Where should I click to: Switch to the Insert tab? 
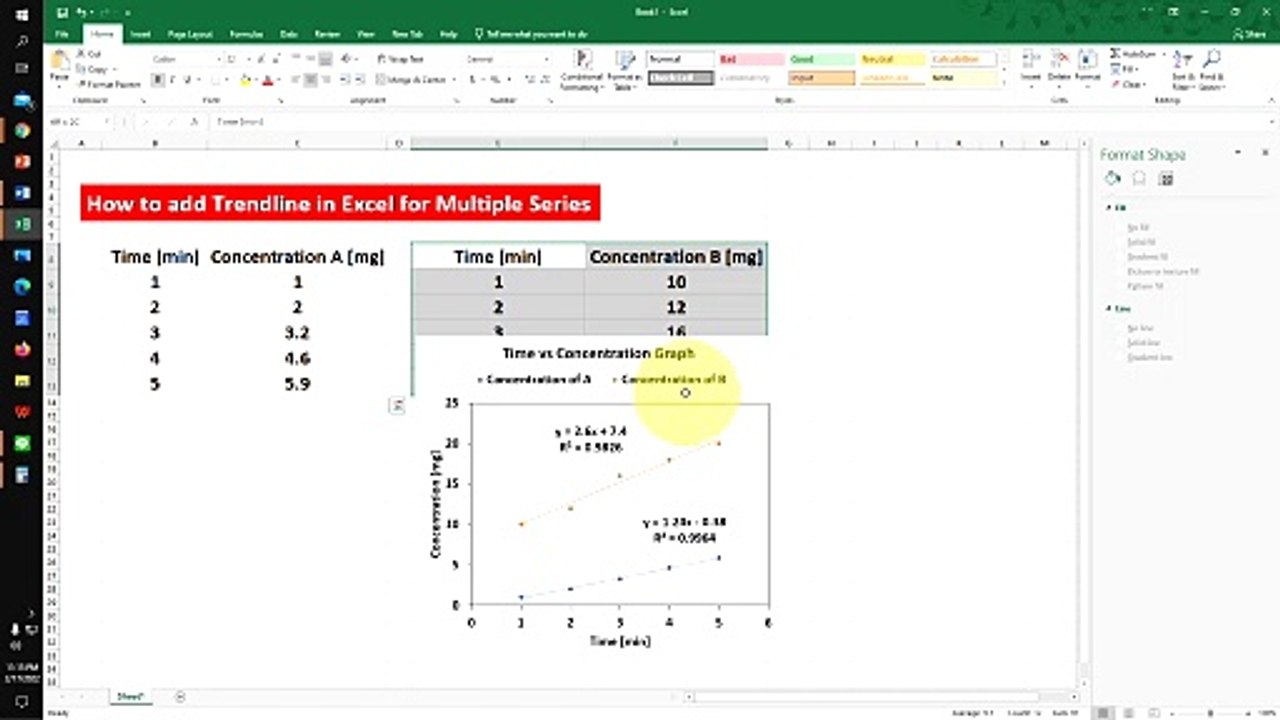(141, 34)
